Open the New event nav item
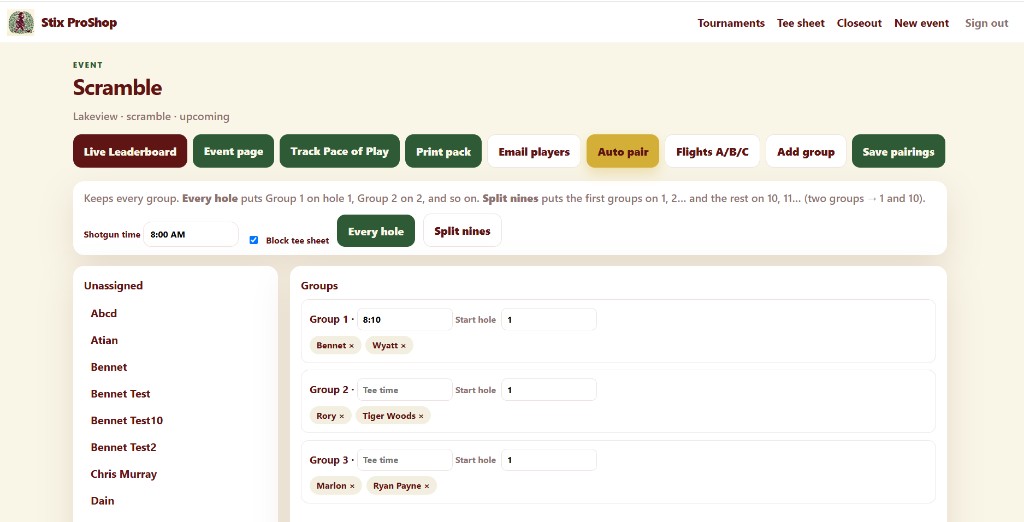This screenshot has width=1024, height=522. 921,23
